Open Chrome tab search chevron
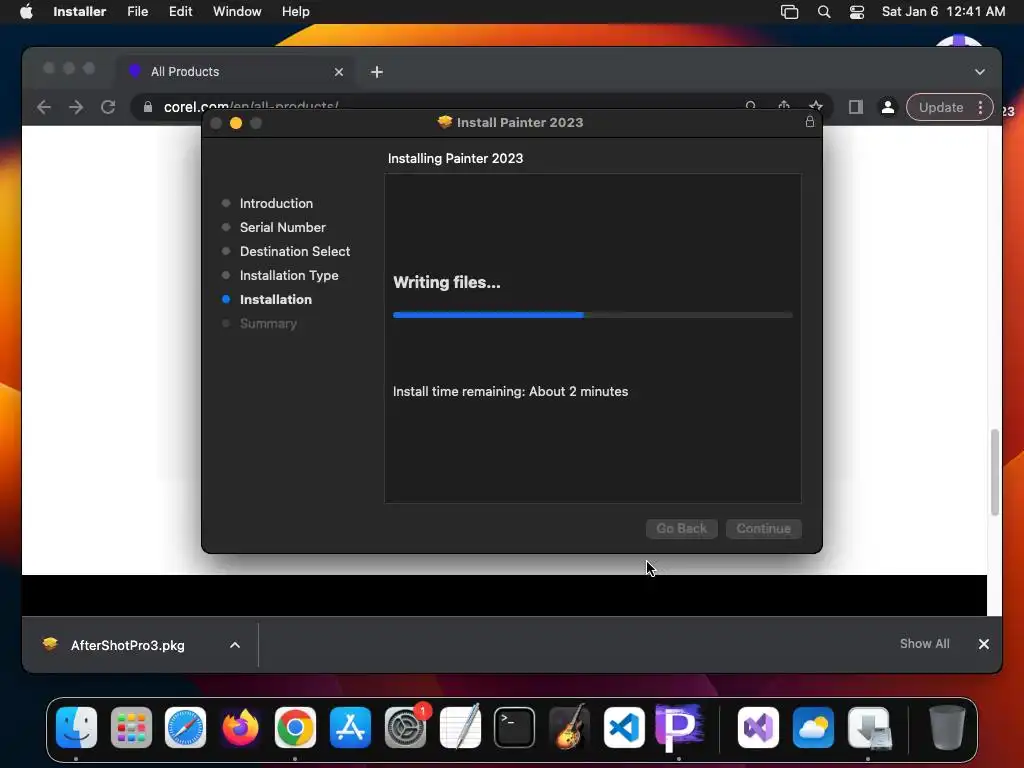Screen dimensions: 1024x768 (980, 72)
